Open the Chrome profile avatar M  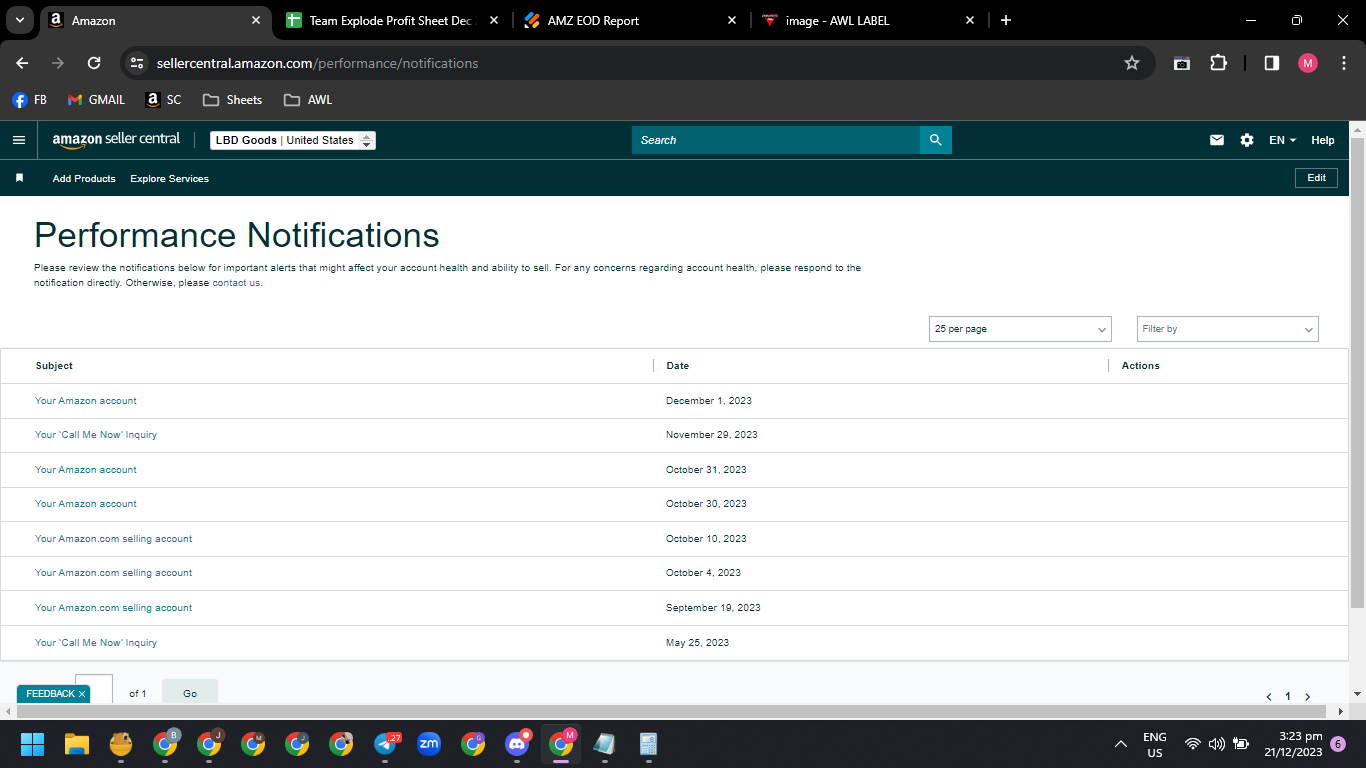click(1308, 63)
